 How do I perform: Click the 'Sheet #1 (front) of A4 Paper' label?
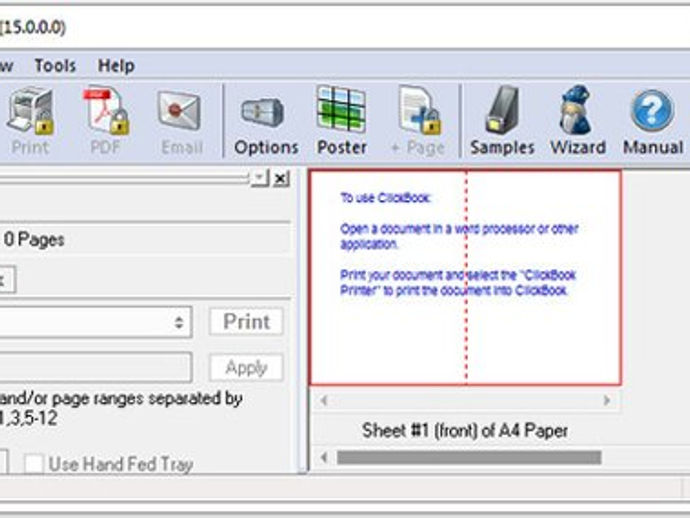[465, 430]
